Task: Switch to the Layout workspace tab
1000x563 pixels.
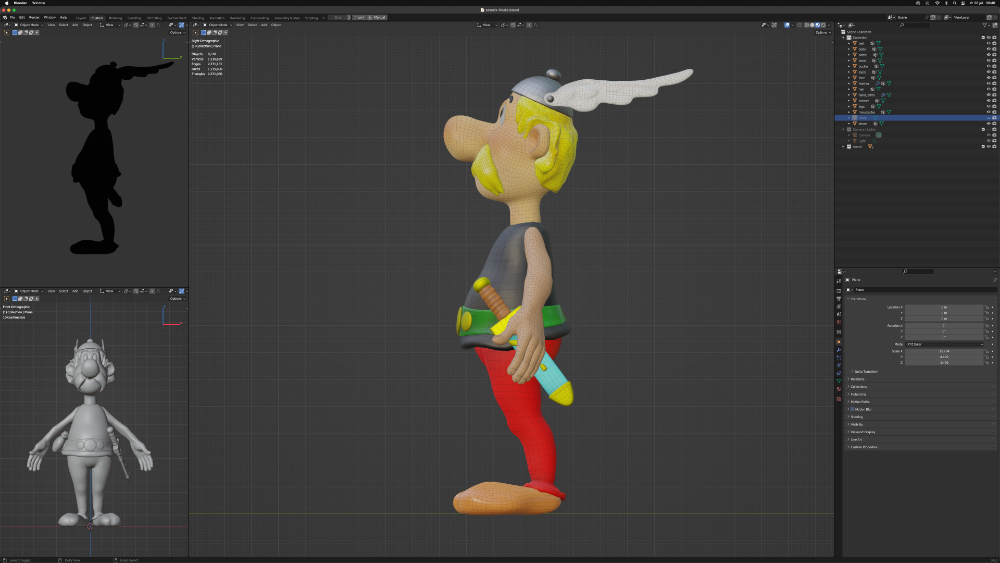Action: (81, 17)
